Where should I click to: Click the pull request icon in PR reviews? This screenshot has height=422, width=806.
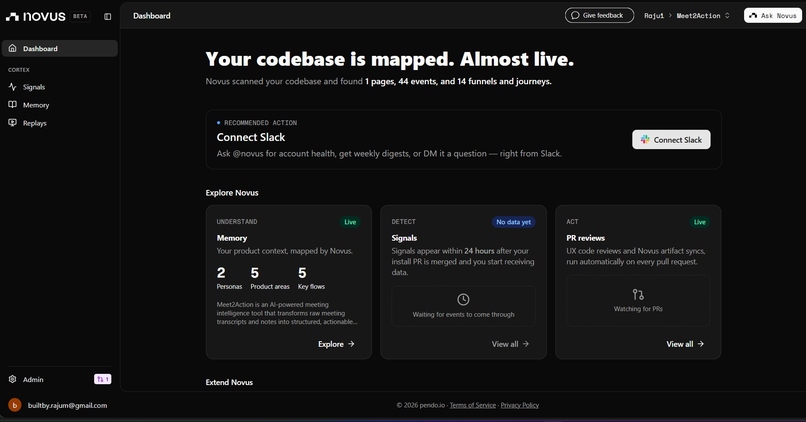point(638,295)
